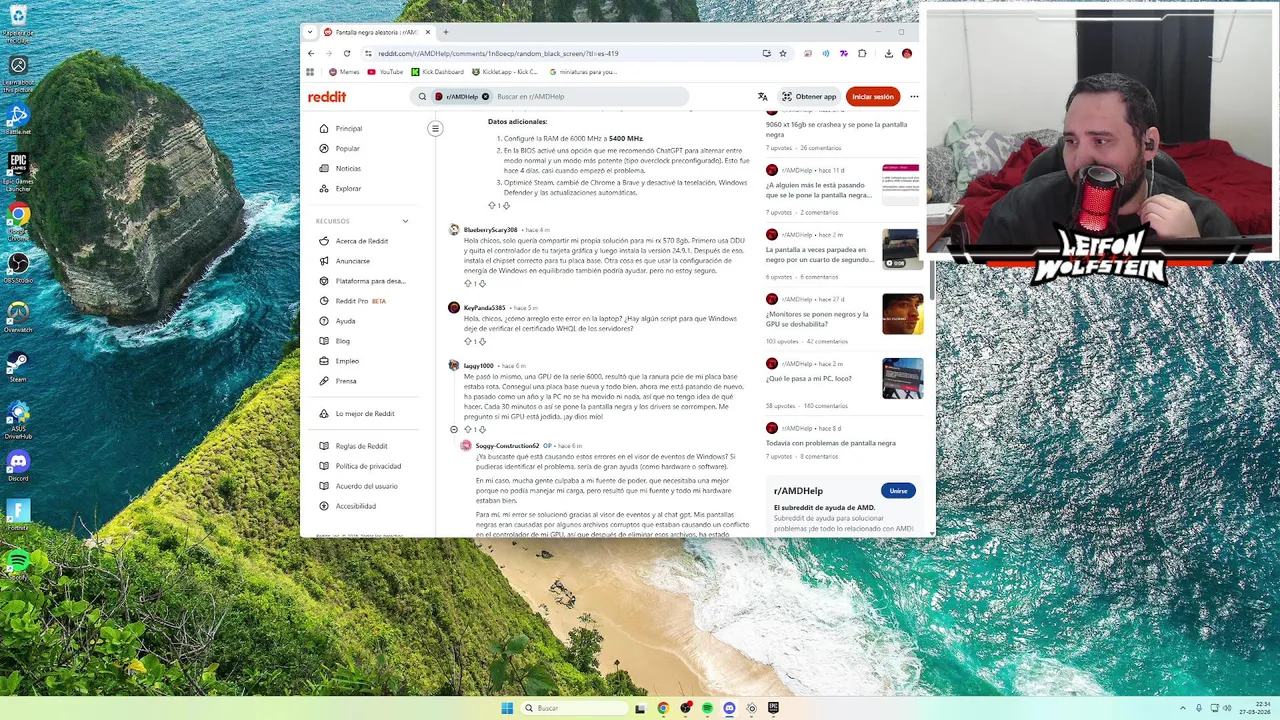Downvote laggy1000's comment

482,430
